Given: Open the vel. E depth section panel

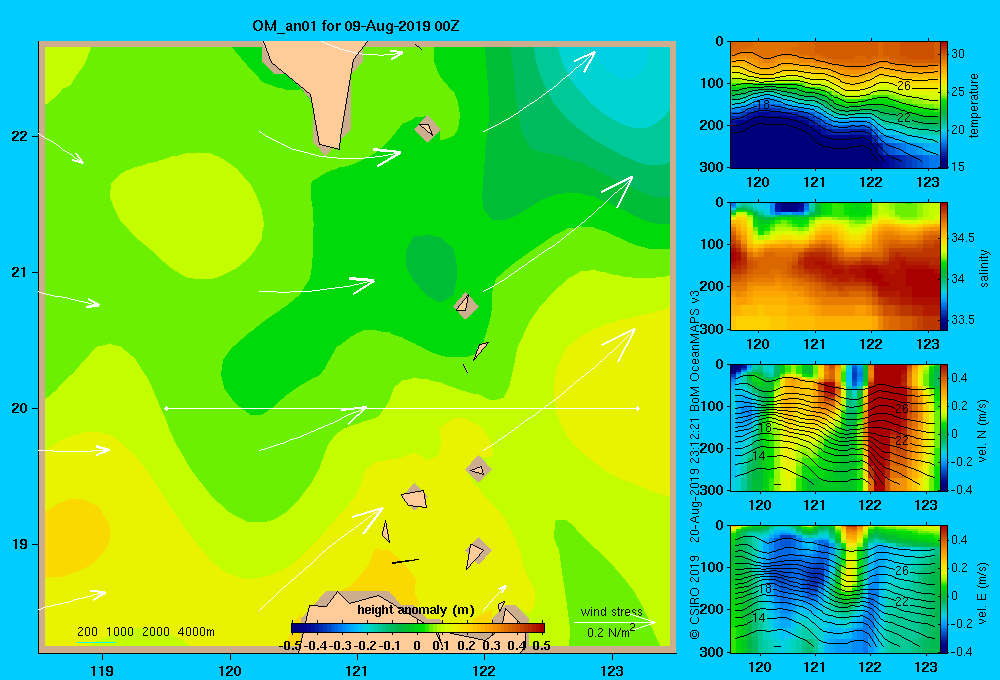Looking at the screenshot, I should [x=834, y=589].
